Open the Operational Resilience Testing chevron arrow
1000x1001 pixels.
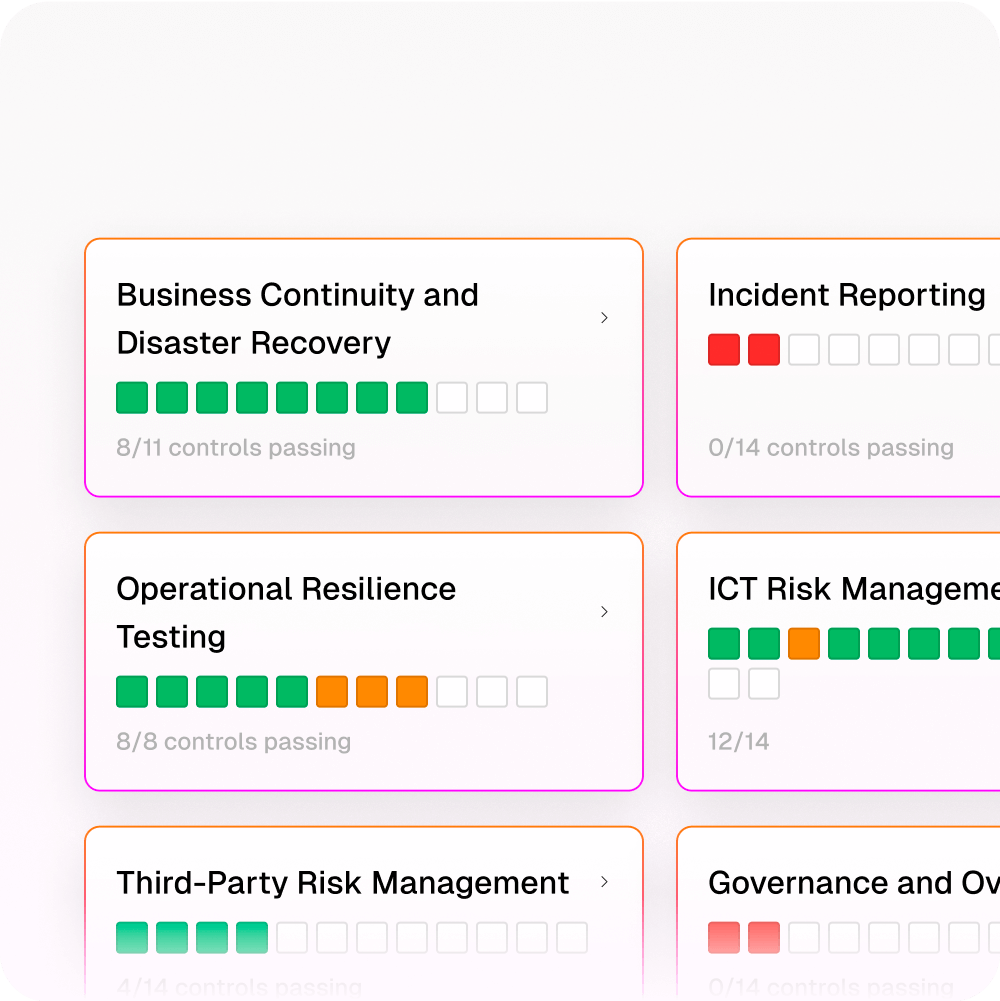click(604, 612)
